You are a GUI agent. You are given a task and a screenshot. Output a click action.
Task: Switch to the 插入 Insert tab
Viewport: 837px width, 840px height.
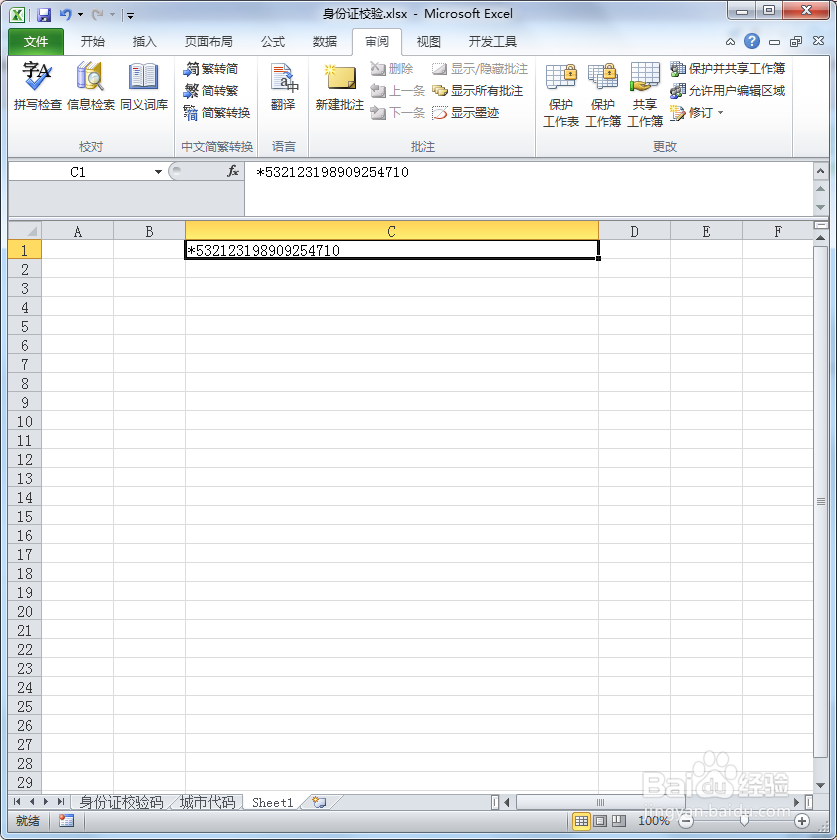[145, 42]
